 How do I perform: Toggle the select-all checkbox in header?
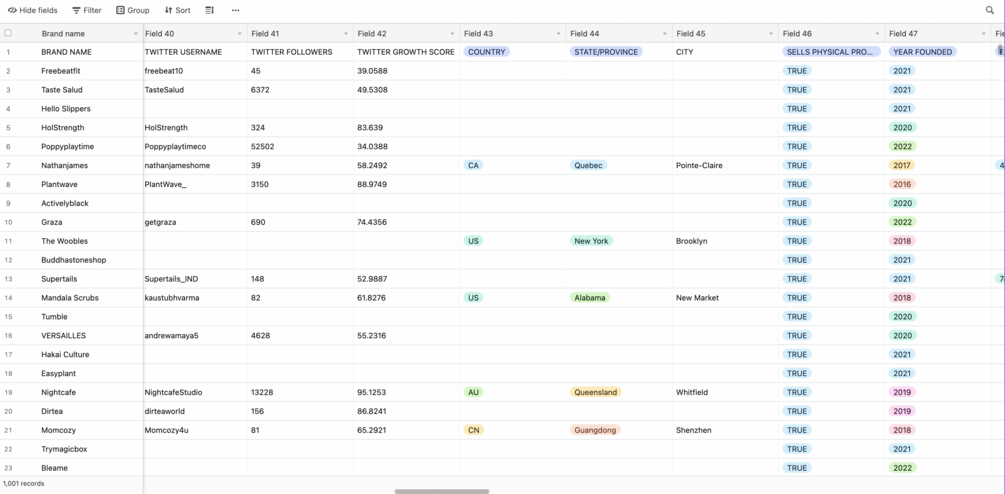coord(8,33)
